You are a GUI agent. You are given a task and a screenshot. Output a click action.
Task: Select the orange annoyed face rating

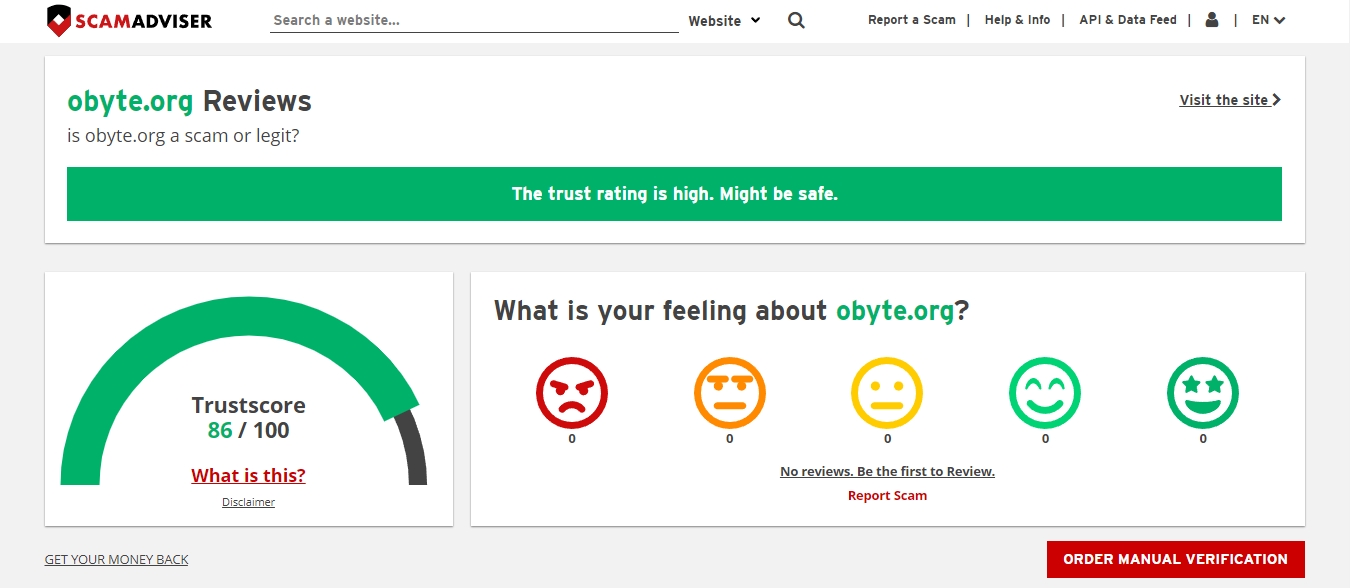point(730,394)
